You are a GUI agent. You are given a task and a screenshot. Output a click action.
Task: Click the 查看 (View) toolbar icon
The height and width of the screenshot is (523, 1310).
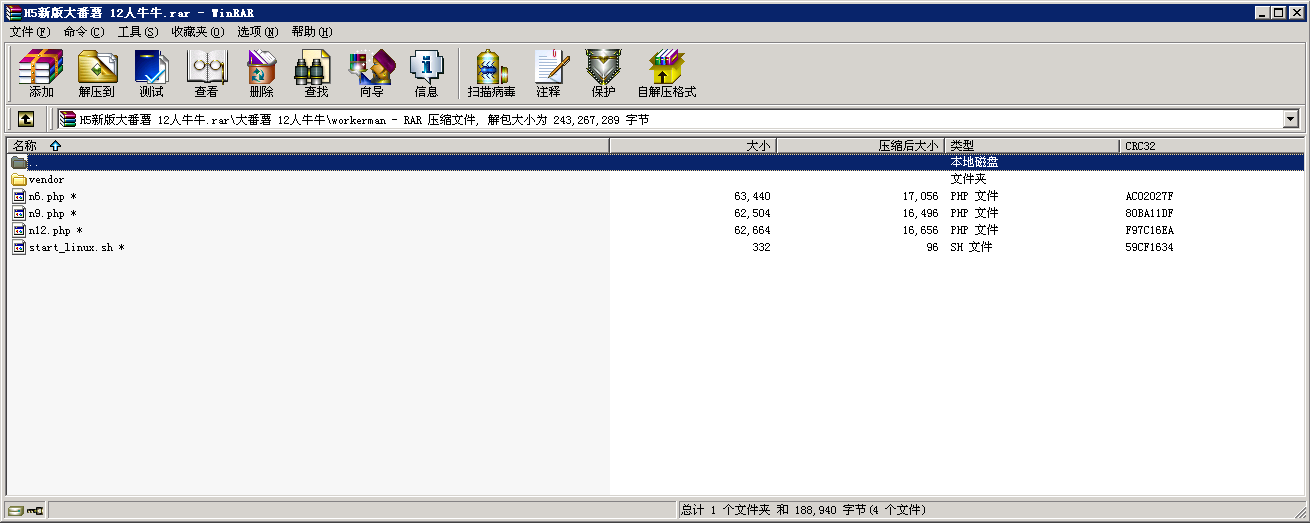[x=206, y=73]
